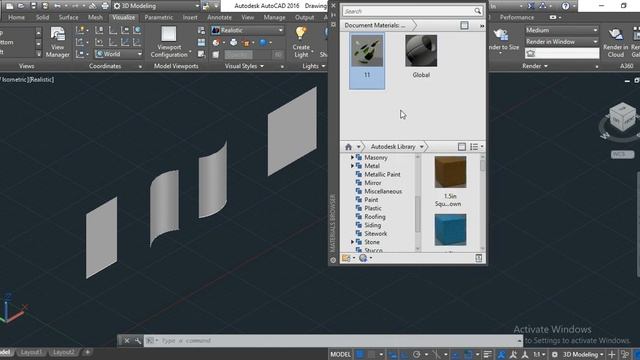Image resolution: width=640 pixels, height=360 pixels.
Task: Select the blue material swatch in library
Action: coord(450,230)
